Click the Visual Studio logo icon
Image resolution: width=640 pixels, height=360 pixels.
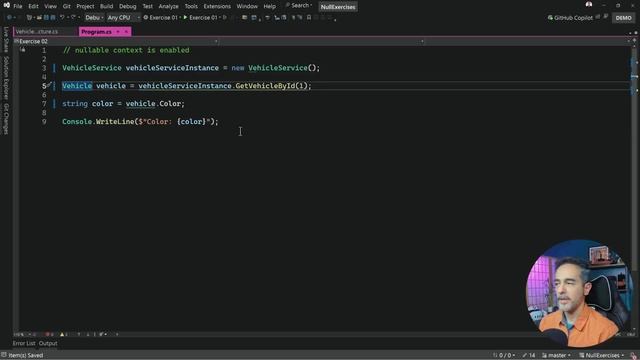6,5
